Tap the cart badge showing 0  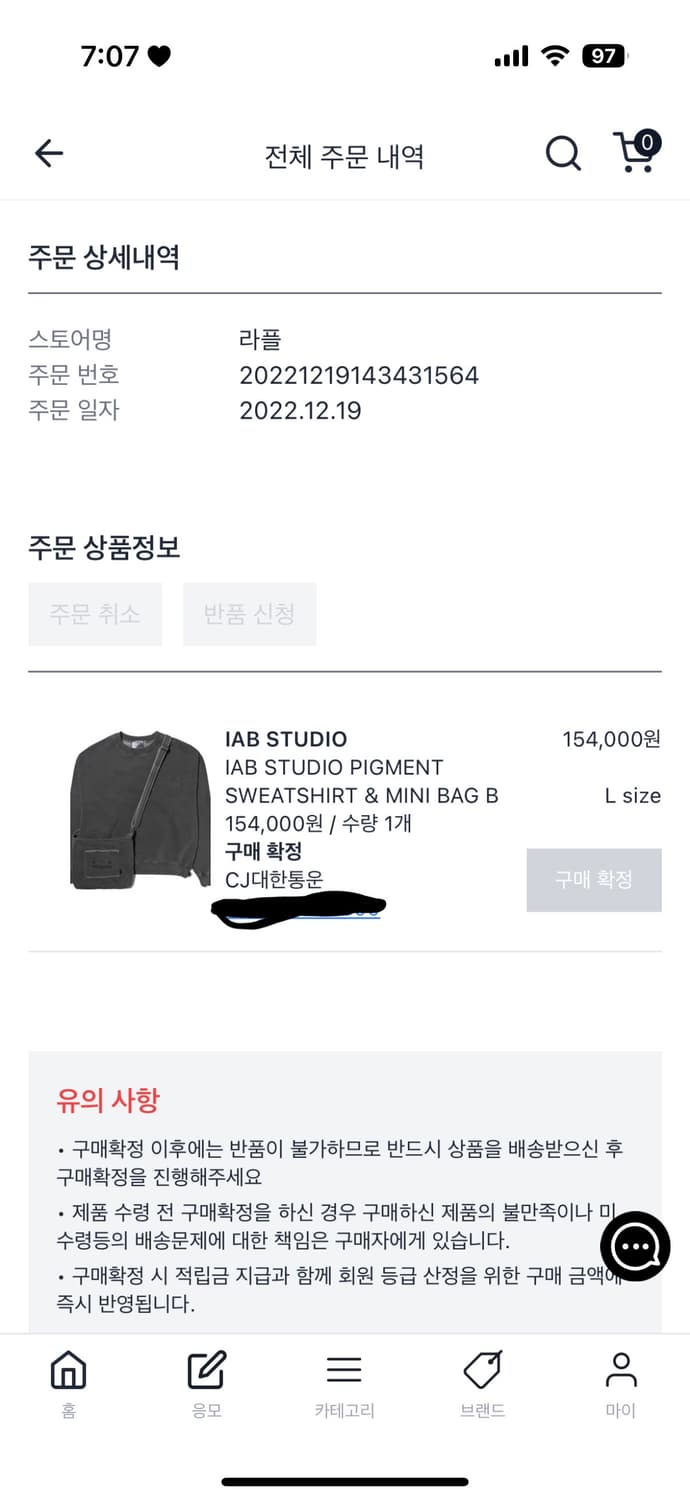[x=647, y=142]
